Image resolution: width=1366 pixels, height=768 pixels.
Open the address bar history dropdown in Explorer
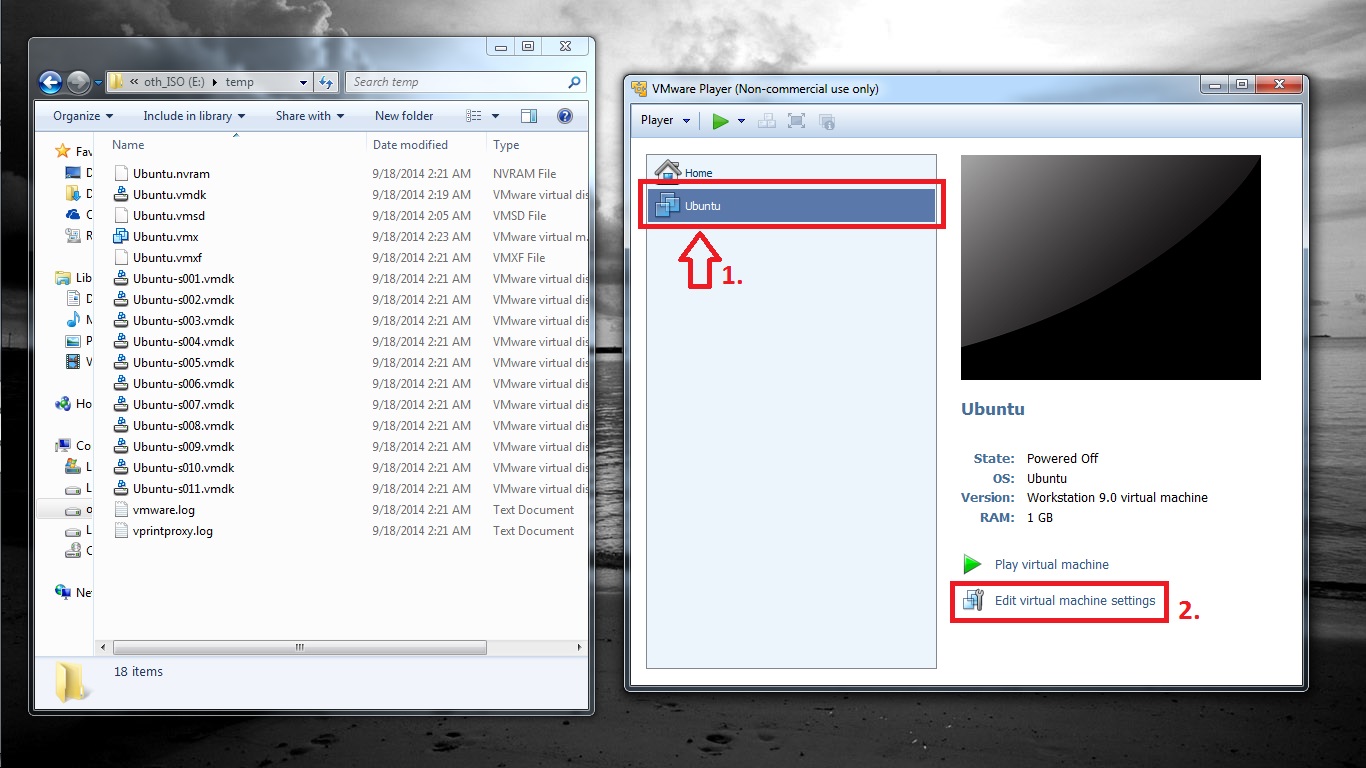coord(304,82)
